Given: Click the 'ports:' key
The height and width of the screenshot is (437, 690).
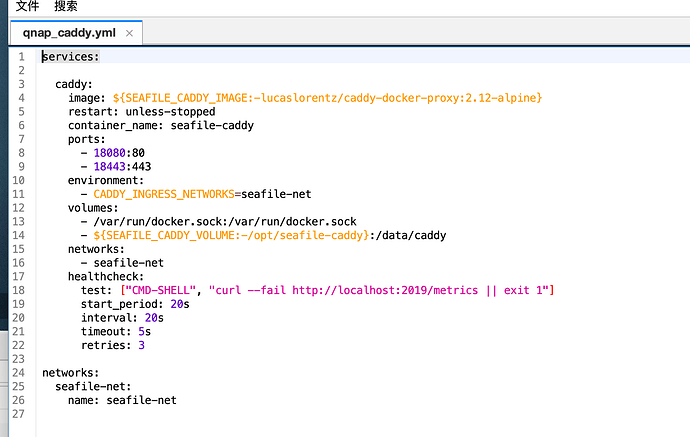Looking at the screenshot, I should (x=87, y=139).
